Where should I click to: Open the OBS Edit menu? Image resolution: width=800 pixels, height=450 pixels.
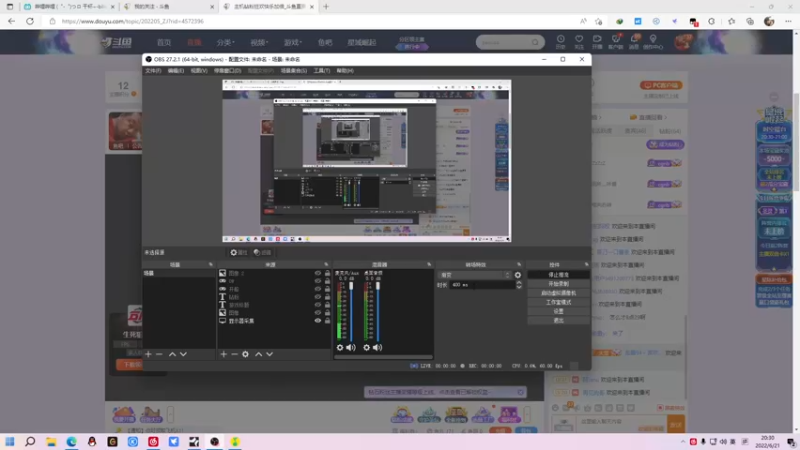tap(176, 71)
